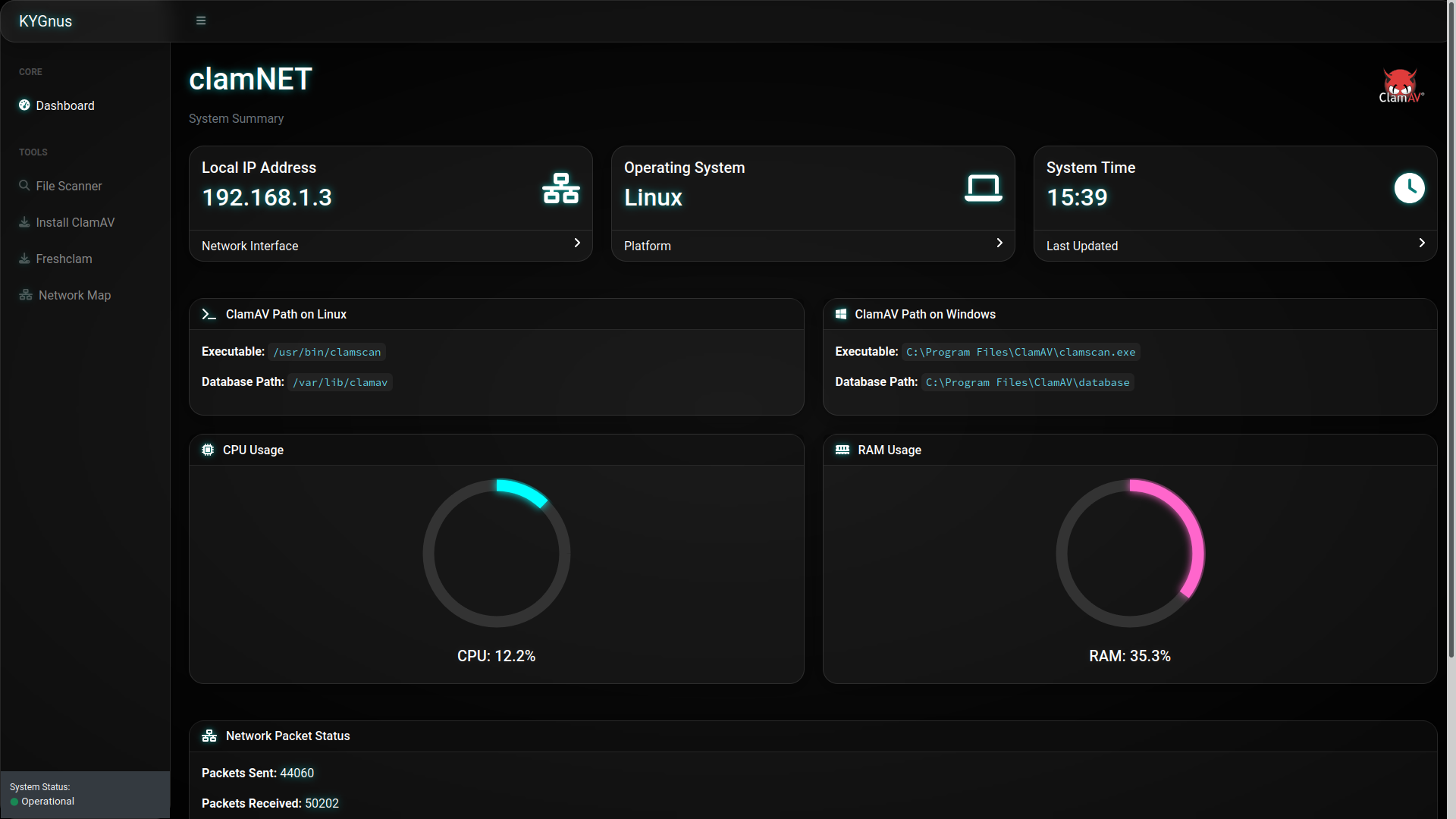
Task: Click the Packets Received value 50202
Action: [x=322, y=803]
